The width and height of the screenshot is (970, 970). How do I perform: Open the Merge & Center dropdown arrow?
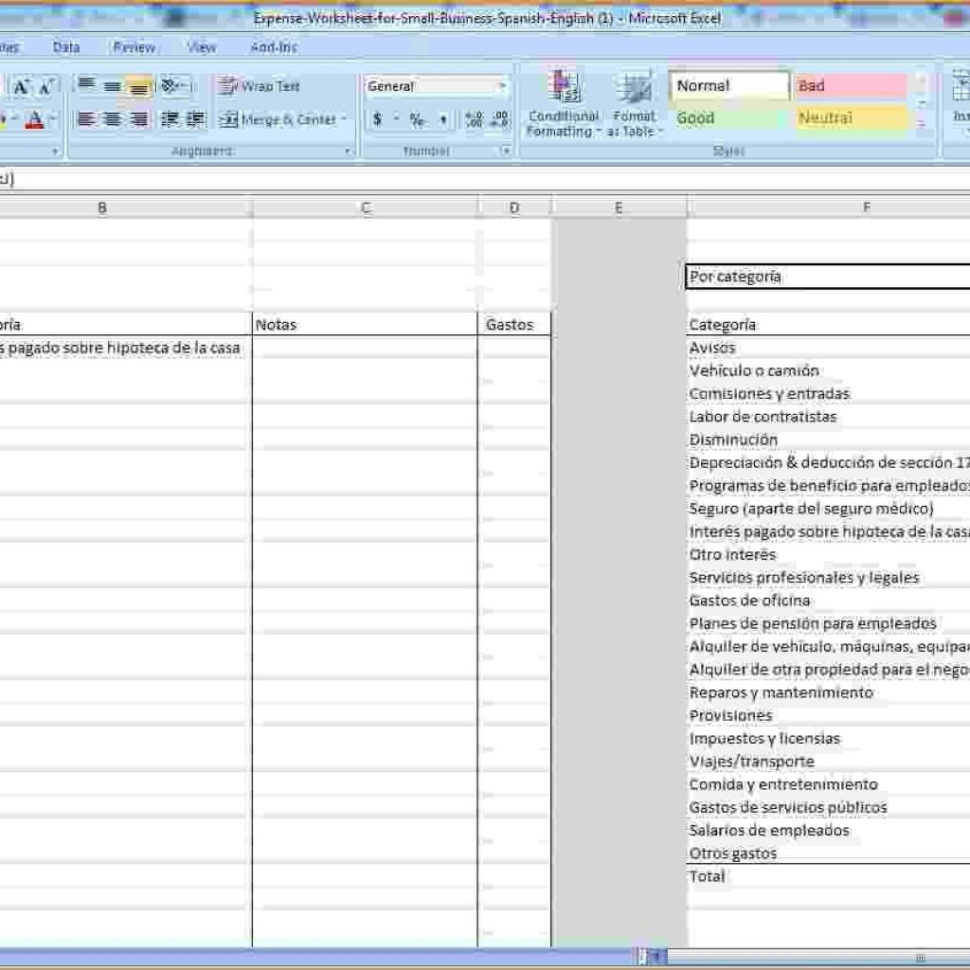pos(341,119)
